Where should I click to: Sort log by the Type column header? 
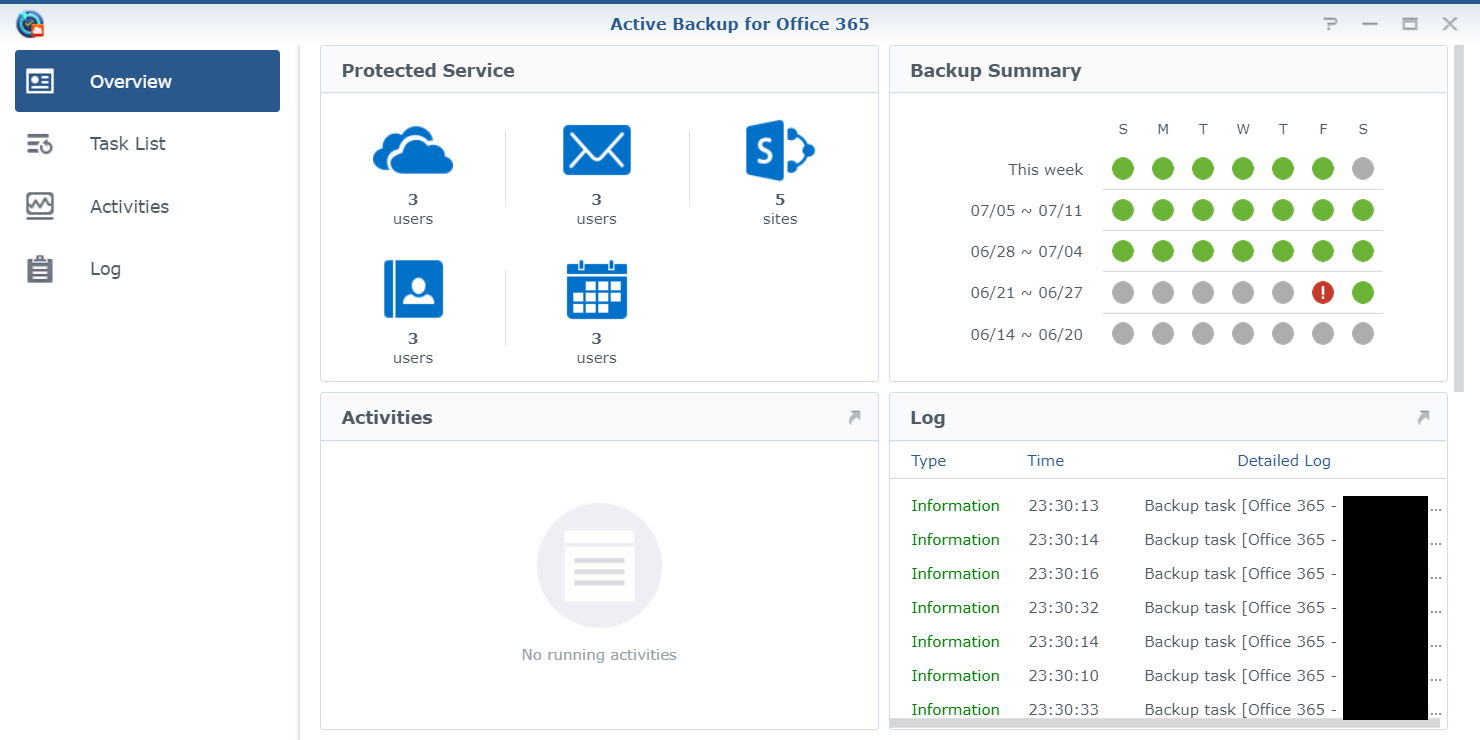(x=928, y=461)
